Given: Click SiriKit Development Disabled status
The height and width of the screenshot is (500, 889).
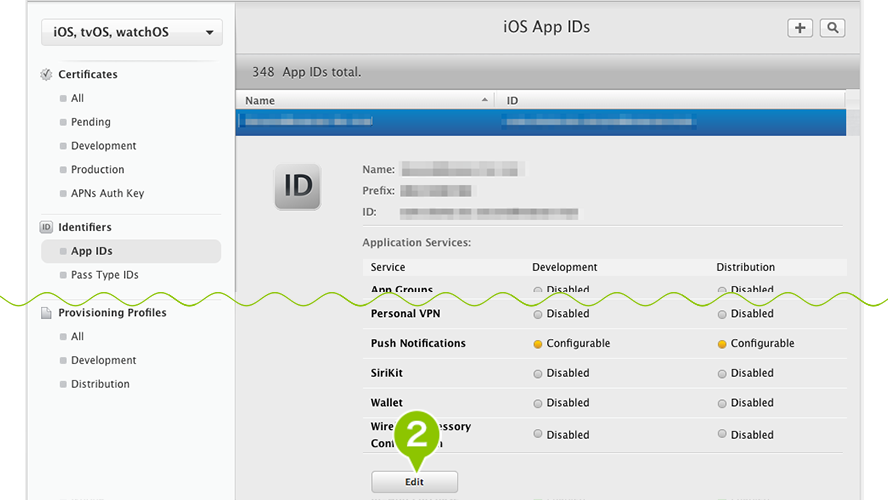Looking at the screenshot, I should pos(561,374).
